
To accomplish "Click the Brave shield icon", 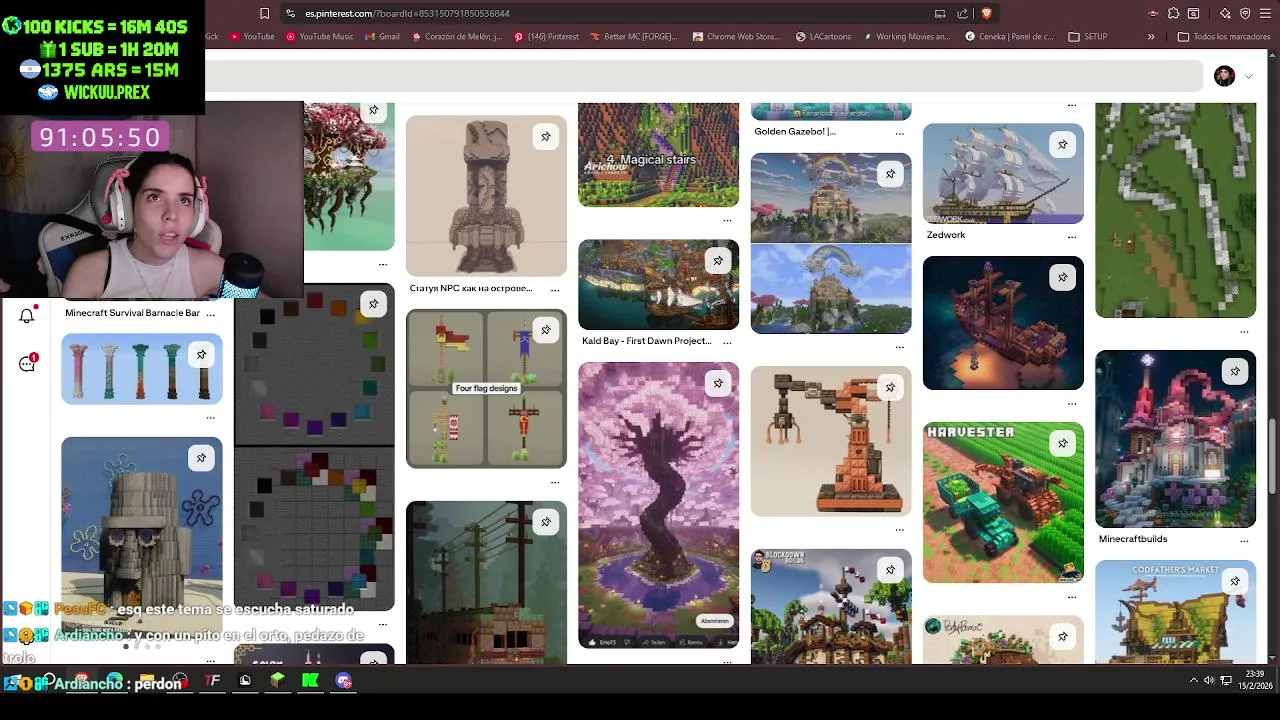I will tap(986, 13).
